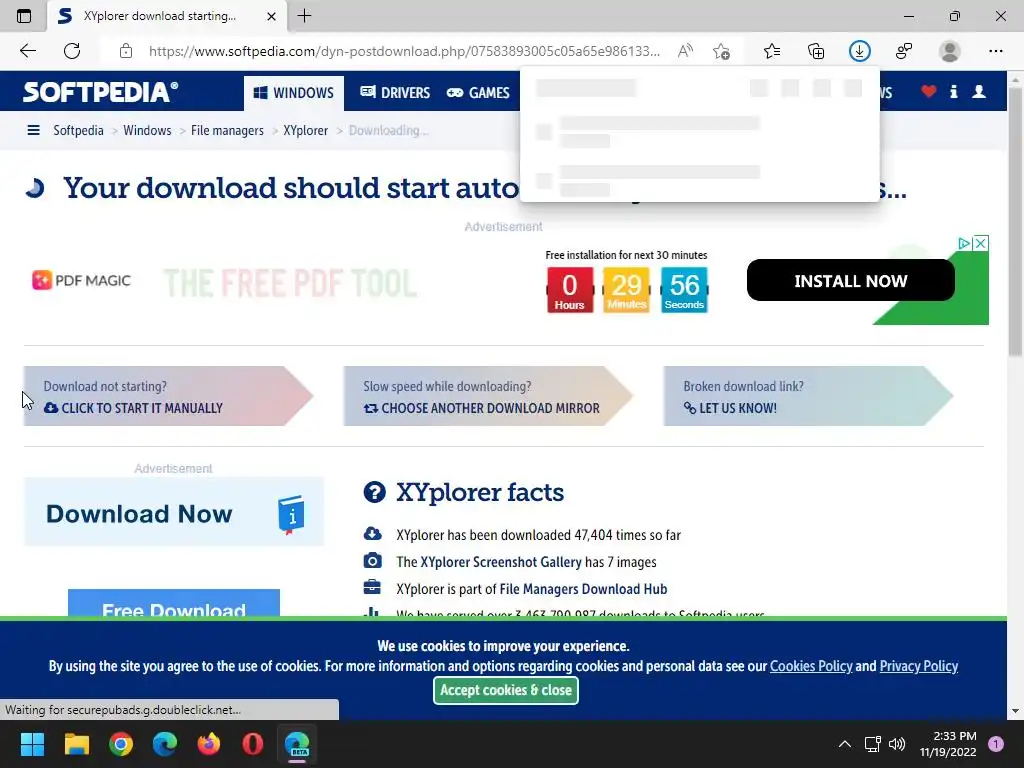Open the Privacy Policy link
The image size is (1024, 768).
click(919, 666)
